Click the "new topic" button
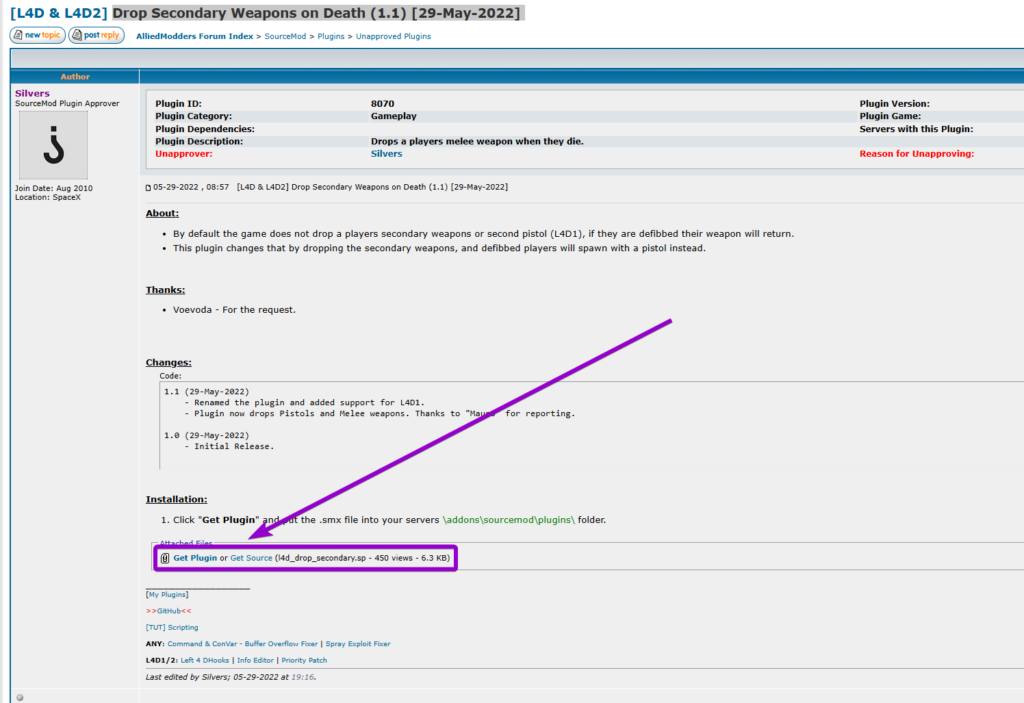1024x703 pixels. [x=36, y=34]
